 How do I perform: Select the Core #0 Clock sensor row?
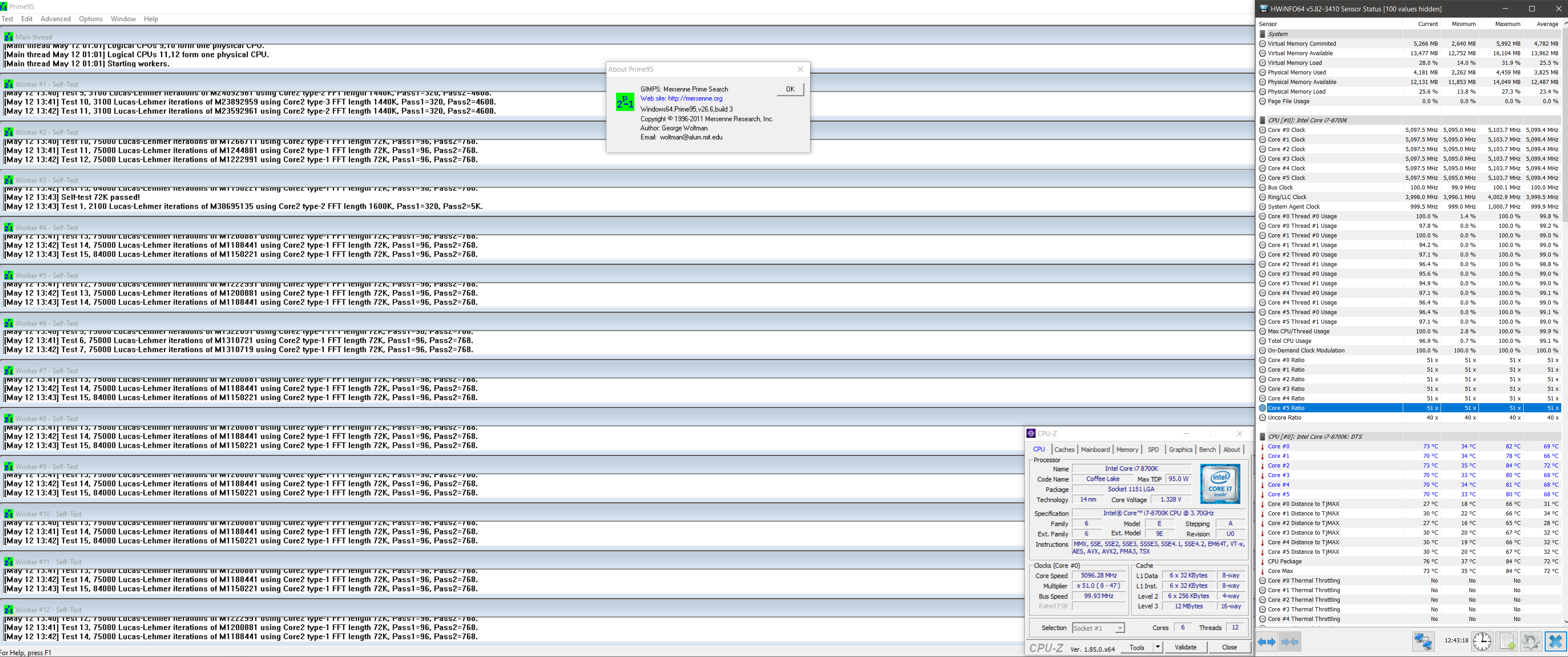[1286, 130]
